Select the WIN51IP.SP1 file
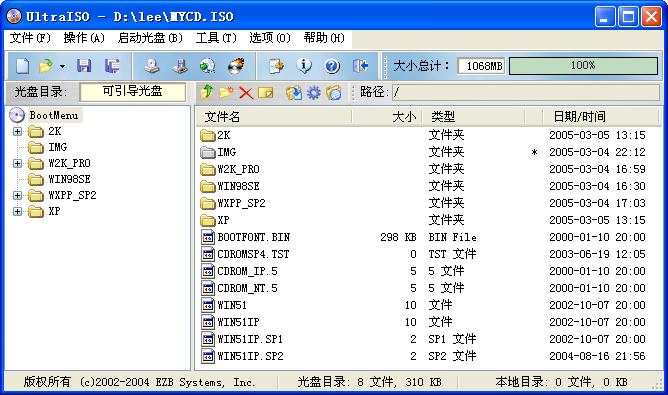Viewport: 668px width, 395px height. tap(250, 339)
